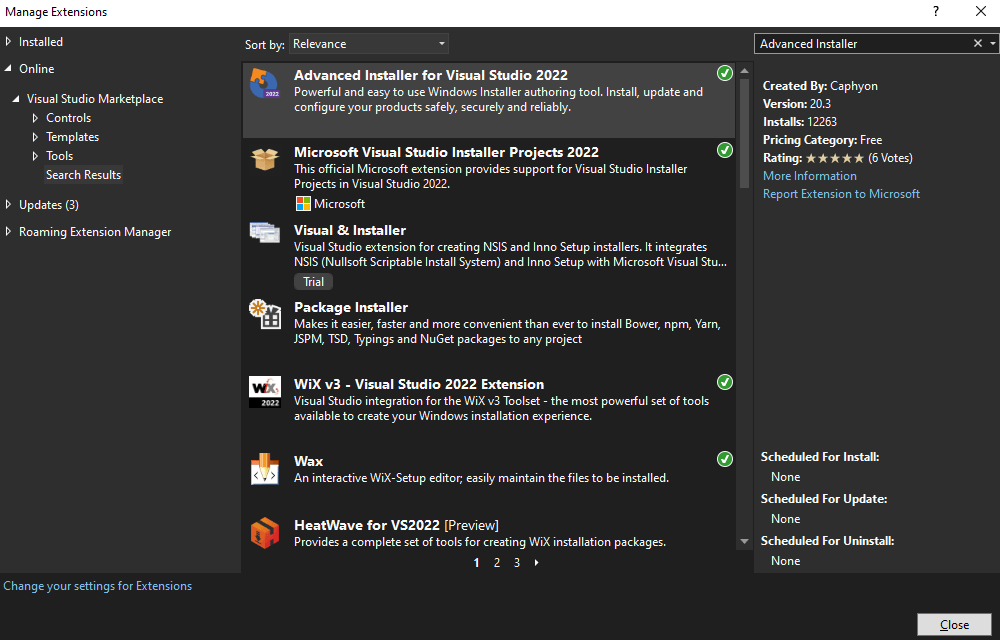The height and width of the screenshot is (640, 1000).
Task: Clear the Advanced Installer search text
Action: tap(978, 43)
